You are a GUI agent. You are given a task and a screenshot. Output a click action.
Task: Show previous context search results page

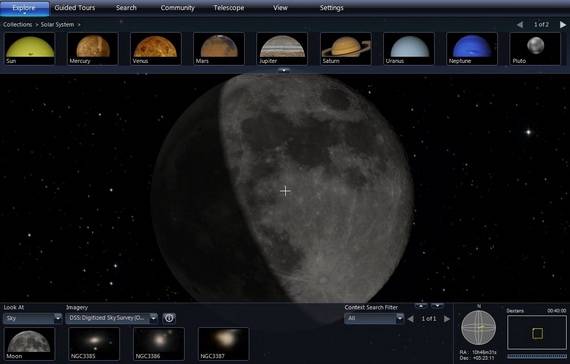tap(410, 319)
